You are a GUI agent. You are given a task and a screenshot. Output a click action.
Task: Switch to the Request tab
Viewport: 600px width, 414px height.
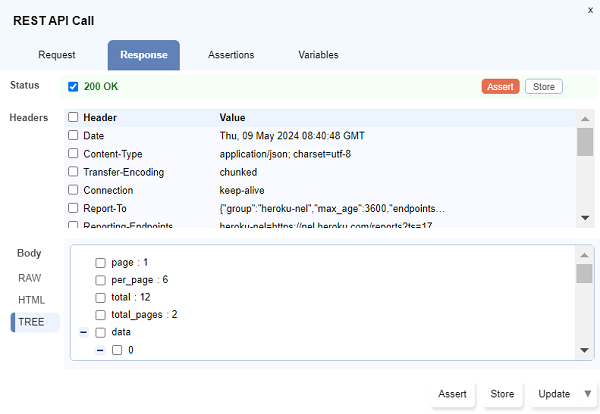[57, 55]
